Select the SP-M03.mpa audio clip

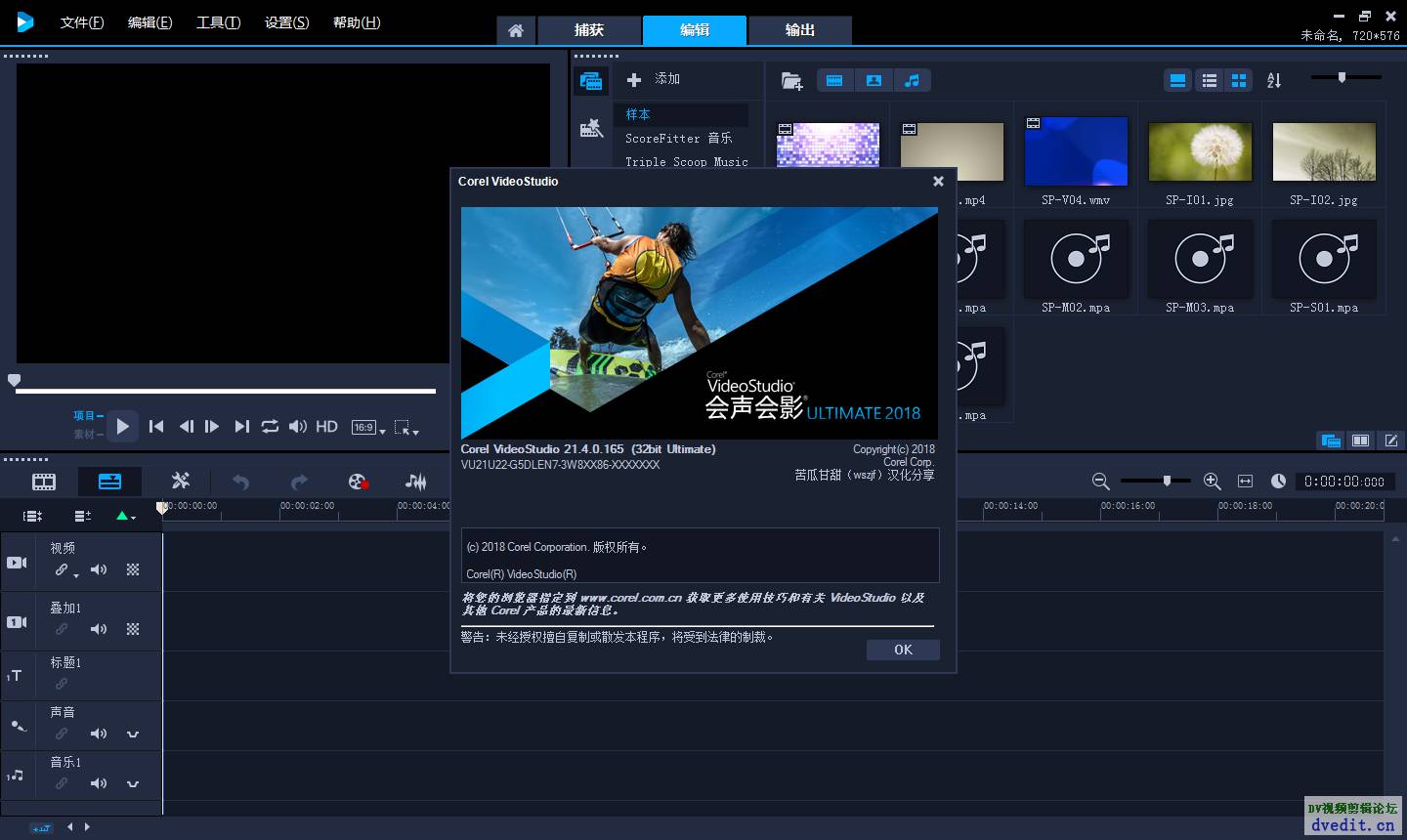click(x=1200, y=259)
